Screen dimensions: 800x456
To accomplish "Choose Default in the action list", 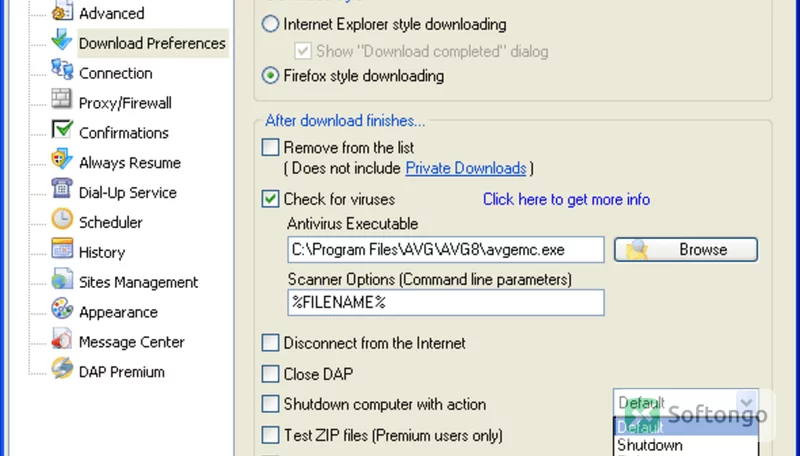I will click(x=686, y=427).
